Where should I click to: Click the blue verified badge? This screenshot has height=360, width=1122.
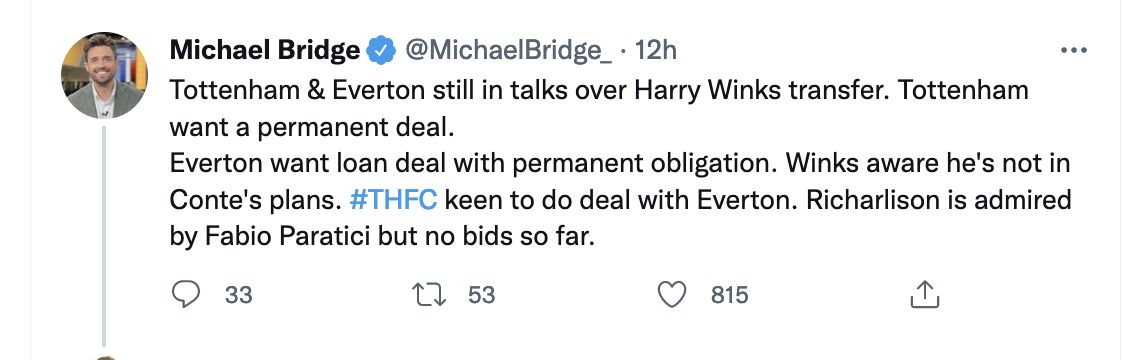tap(380, 50)
